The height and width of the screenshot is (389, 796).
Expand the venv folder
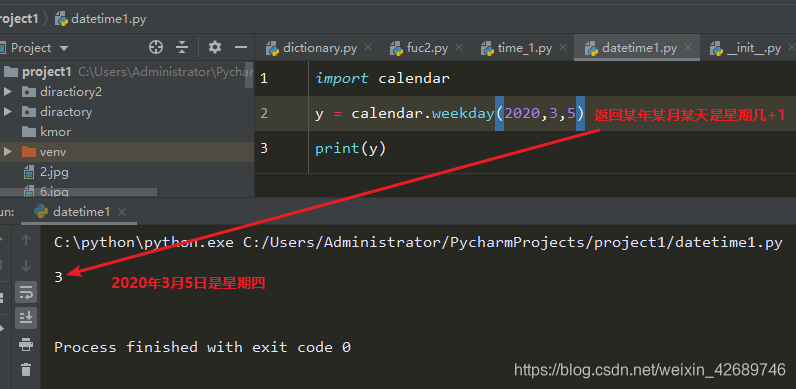(8, 152)
